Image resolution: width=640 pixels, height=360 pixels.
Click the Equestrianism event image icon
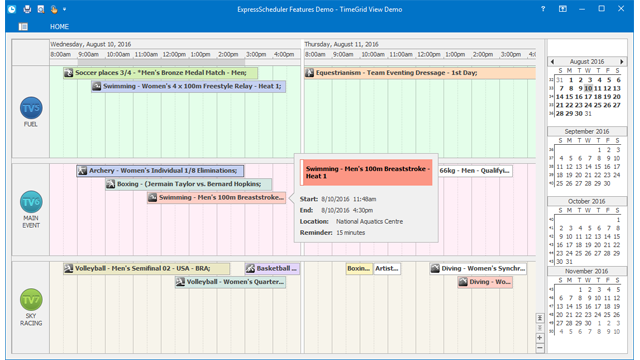point(310,73)
